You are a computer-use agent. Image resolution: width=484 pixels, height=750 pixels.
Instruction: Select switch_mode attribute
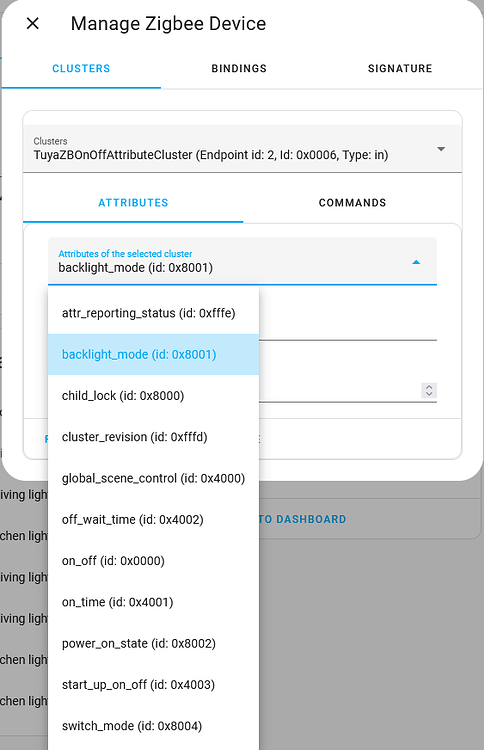click(153, 726)
